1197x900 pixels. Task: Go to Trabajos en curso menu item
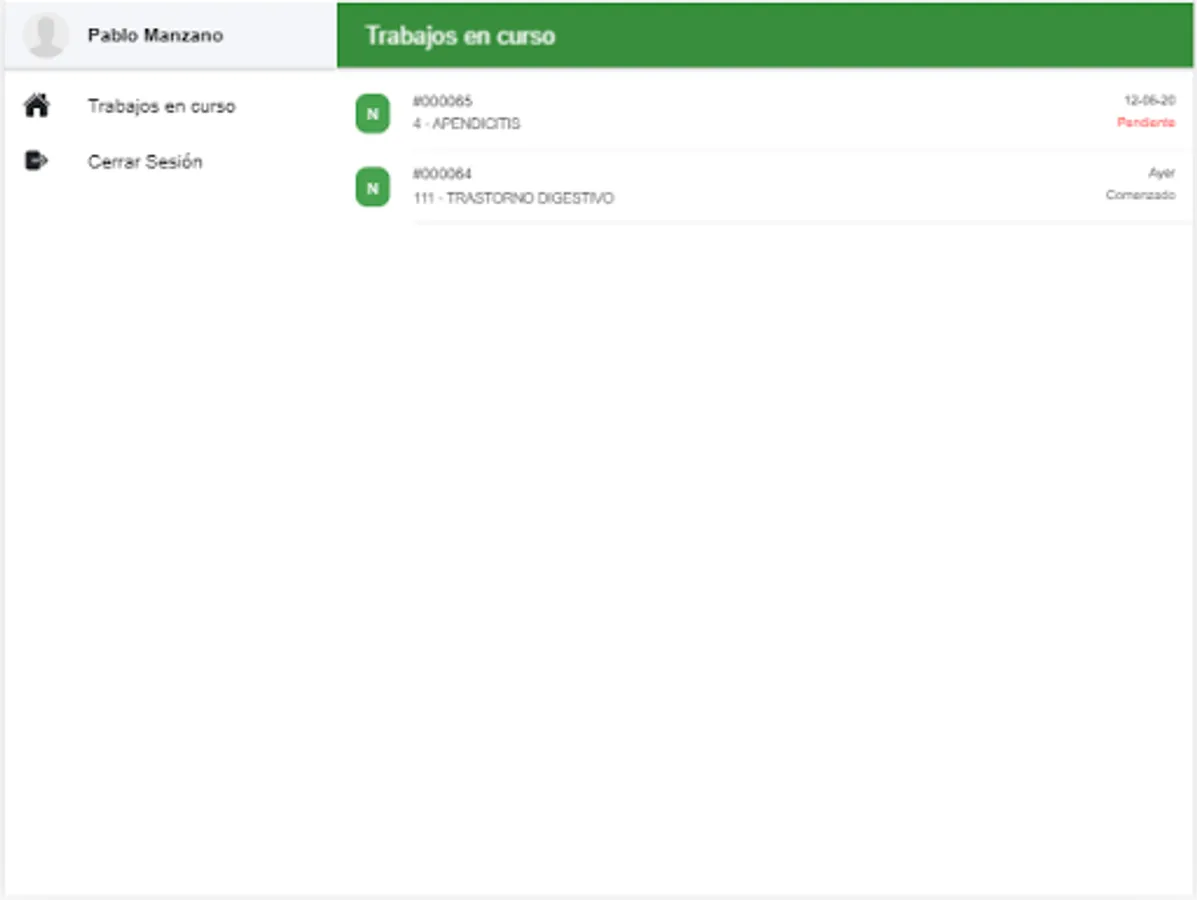(x=161, y=106)
